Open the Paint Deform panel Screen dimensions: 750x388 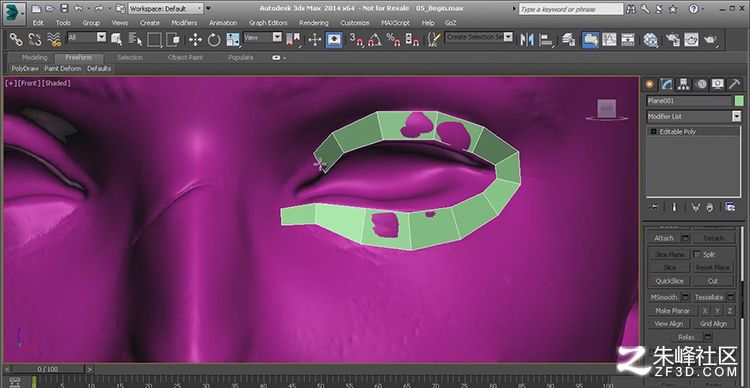tap(63, 68)
